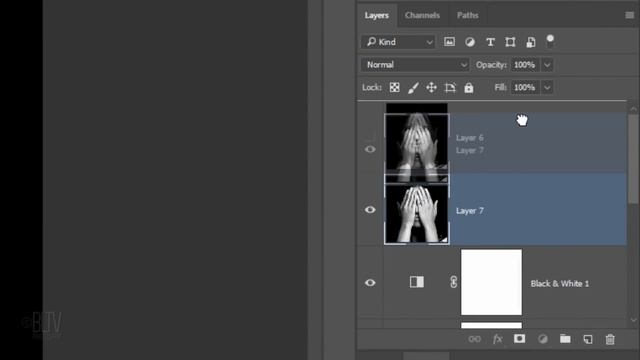Add a layer style fx icon

coord(497,339)
